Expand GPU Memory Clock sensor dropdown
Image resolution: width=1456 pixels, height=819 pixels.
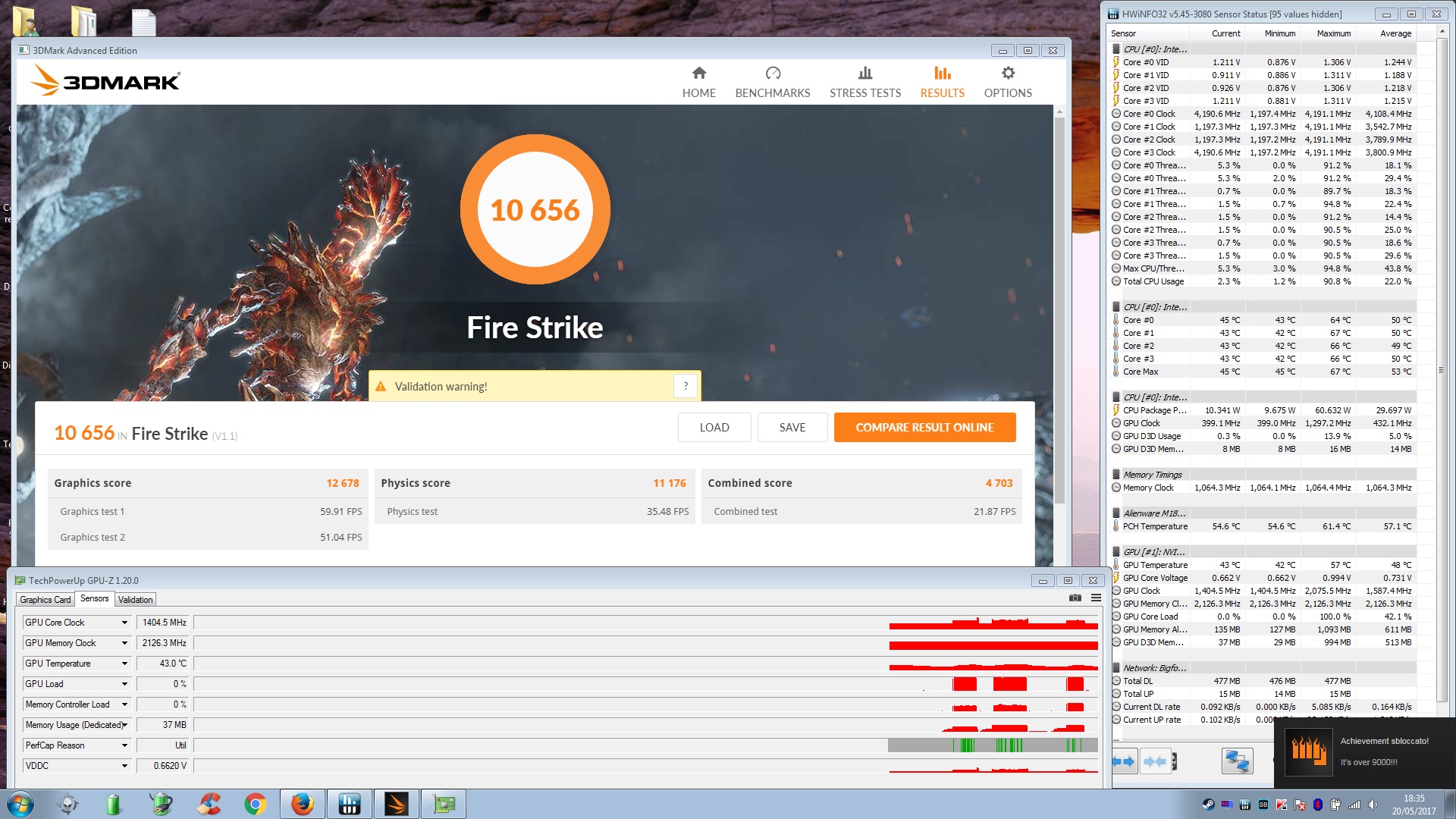click(x=124, y=643)
